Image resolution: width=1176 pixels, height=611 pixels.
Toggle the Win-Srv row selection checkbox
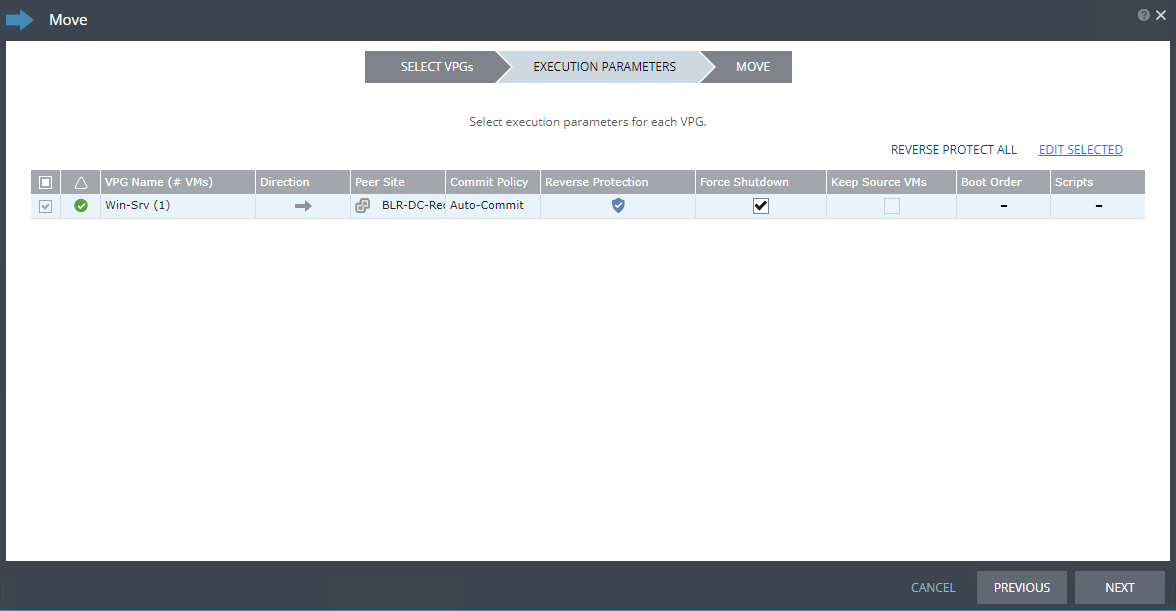[45, 206]
